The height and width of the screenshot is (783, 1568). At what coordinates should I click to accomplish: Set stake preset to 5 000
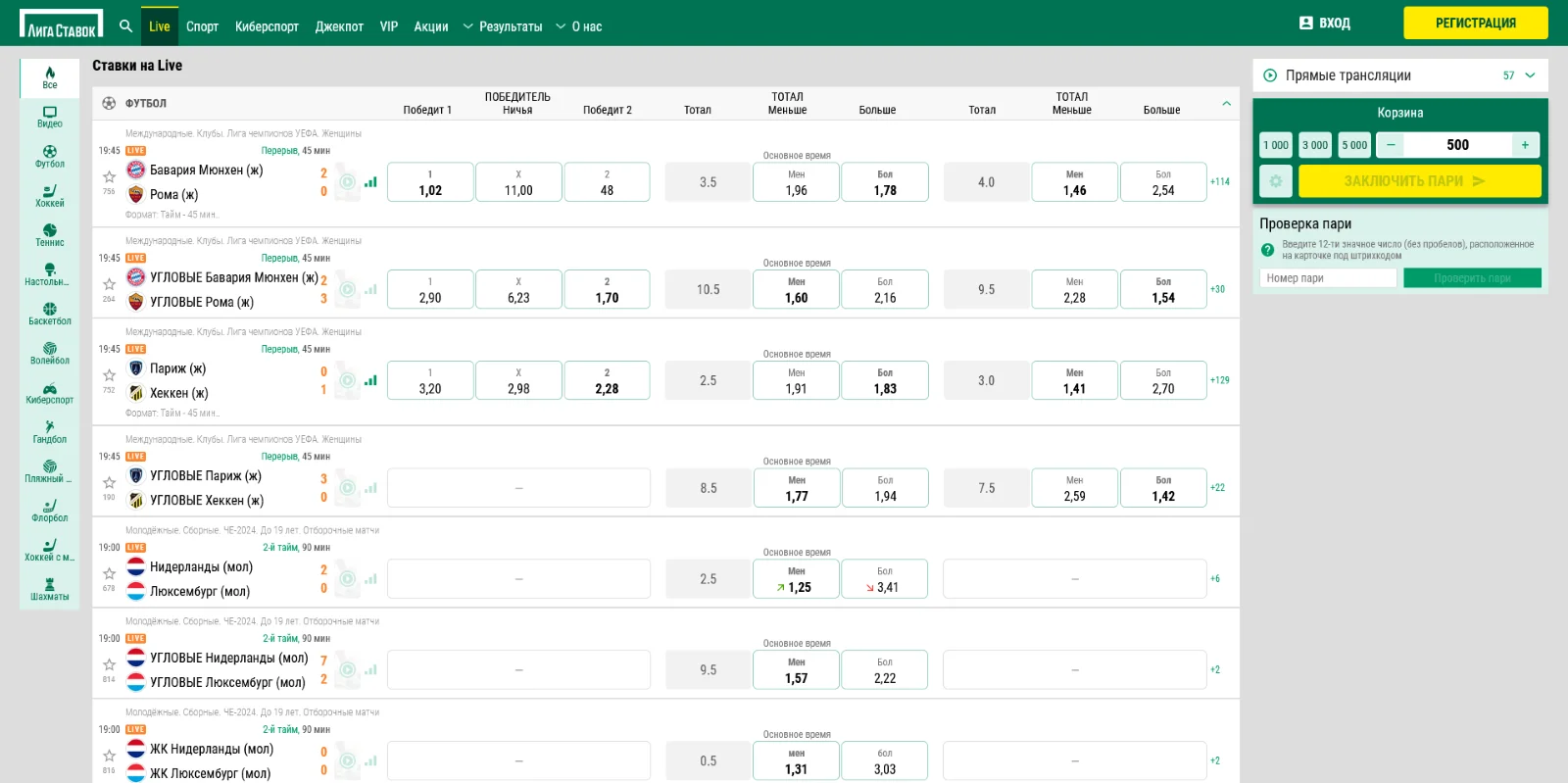1354,145
